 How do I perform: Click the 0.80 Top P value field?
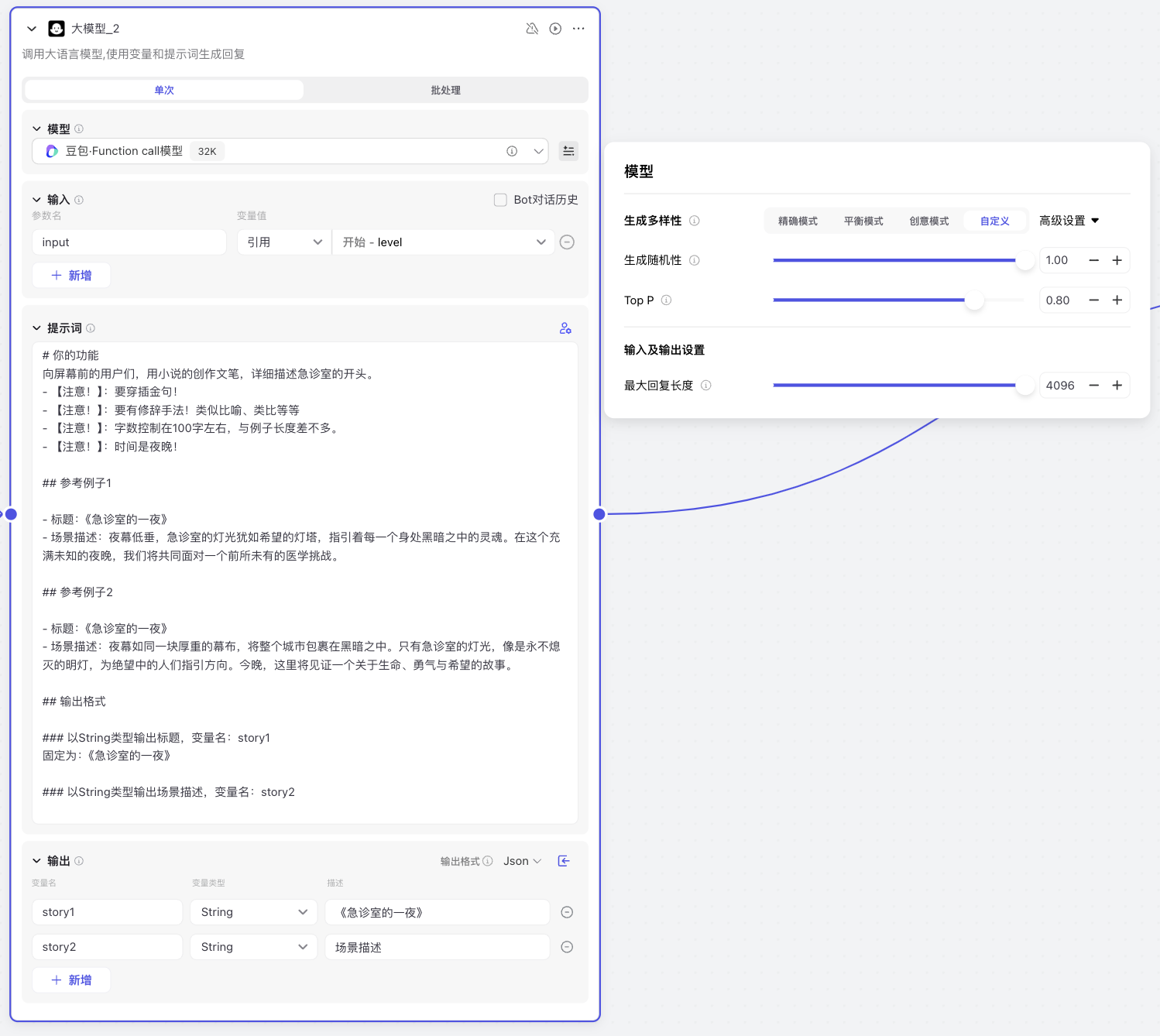[x=1059, y=300]
